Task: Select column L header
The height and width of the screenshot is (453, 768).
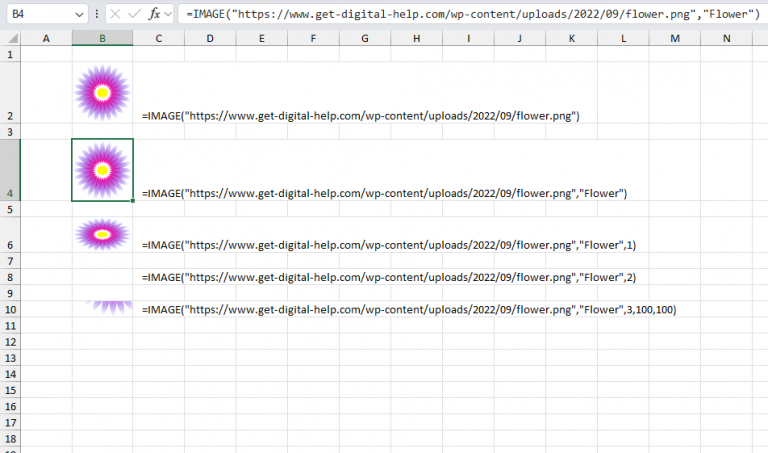Action: (x=623, y=38)
